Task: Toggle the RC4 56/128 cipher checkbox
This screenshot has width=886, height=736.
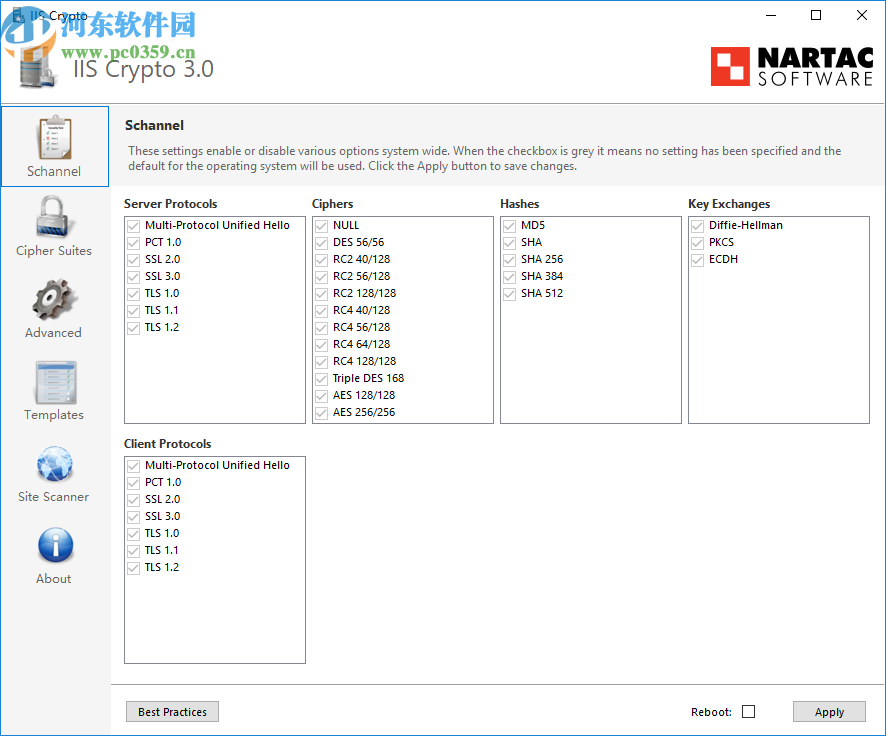Action: pyautogui.click(x=322, y=328)
